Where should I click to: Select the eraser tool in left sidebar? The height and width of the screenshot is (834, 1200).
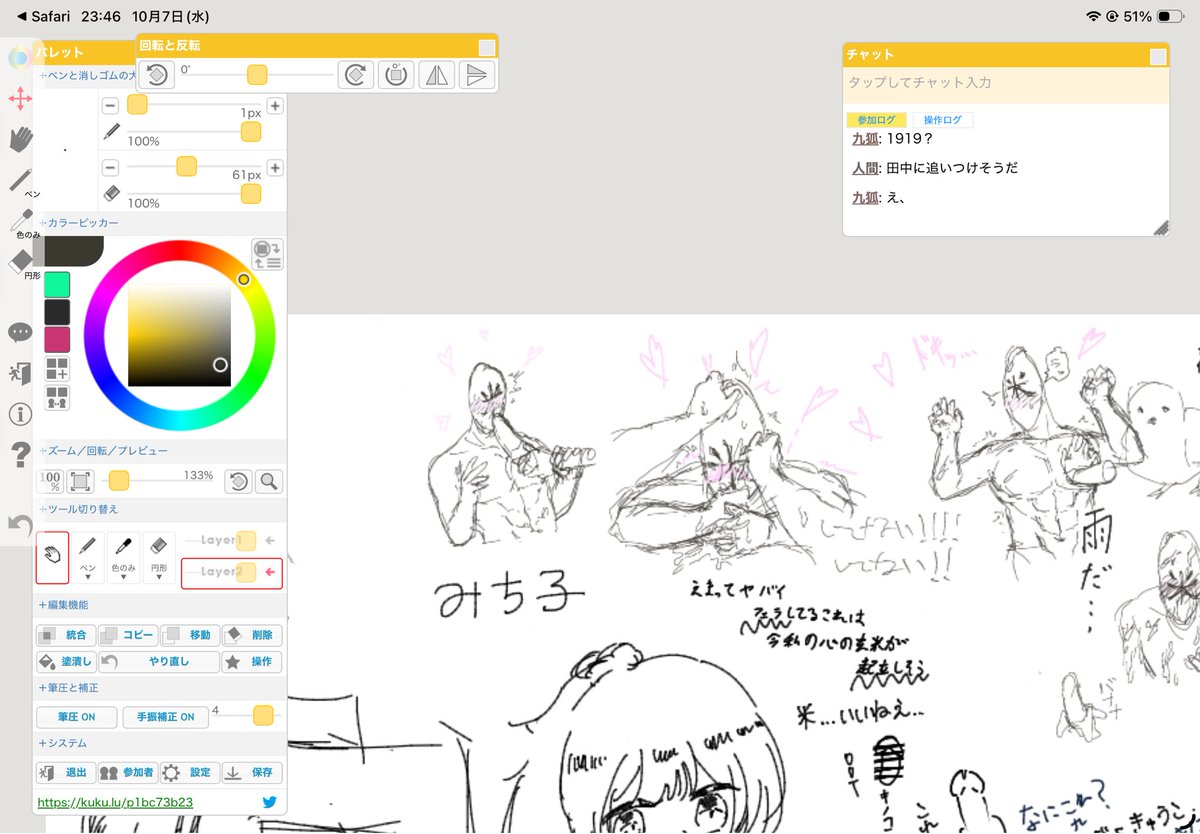pos(20,261)
